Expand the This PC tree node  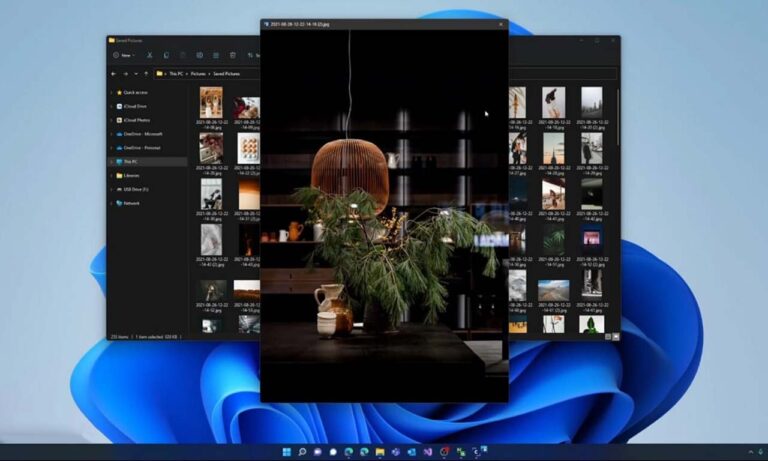point(112,162)
